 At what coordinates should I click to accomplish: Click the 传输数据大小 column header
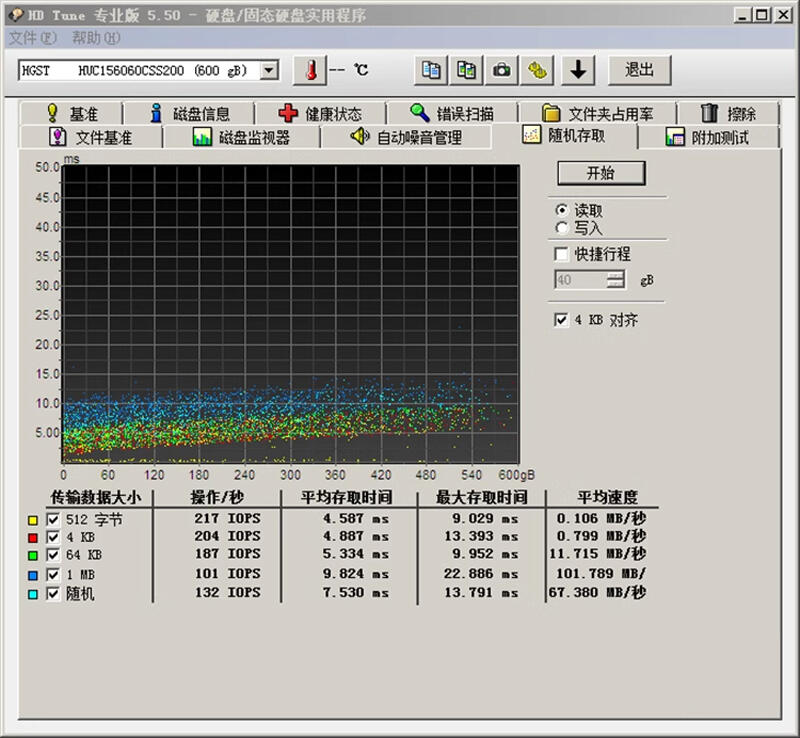[96, 497]
